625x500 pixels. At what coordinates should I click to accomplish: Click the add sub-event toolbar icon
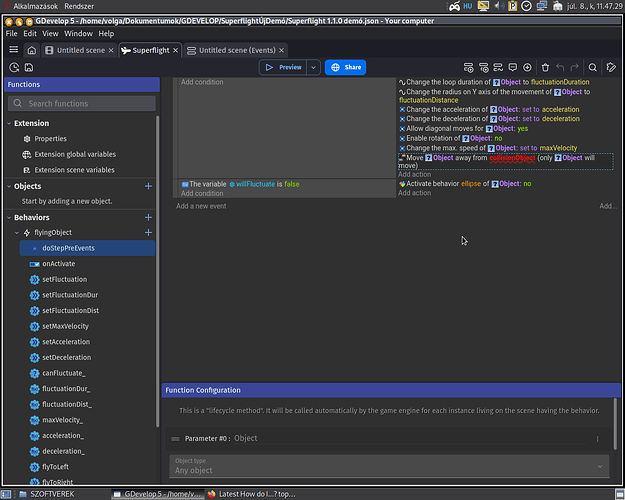pos(483,67)
